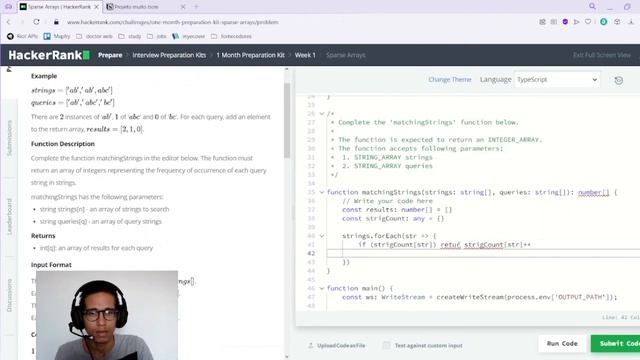Open the doctor web bookmark folder
Screen dimensions: 640x360
pyautogui.click(x=94, y=36)
